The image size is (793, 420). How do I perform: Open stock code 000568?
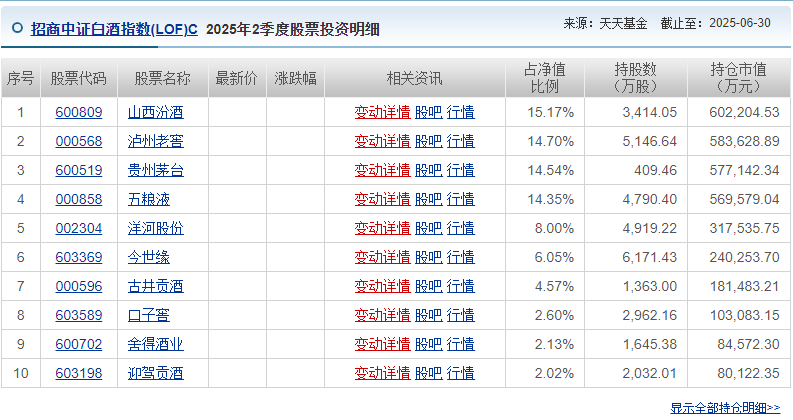[x=79, y=141]
